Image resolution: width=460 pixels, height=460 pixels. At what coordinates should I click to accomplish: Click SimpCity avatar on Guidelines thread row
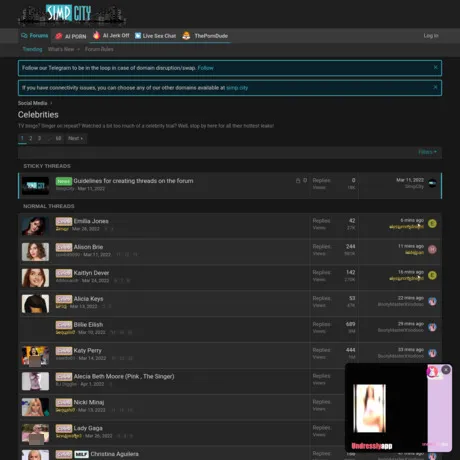(432, 183)
